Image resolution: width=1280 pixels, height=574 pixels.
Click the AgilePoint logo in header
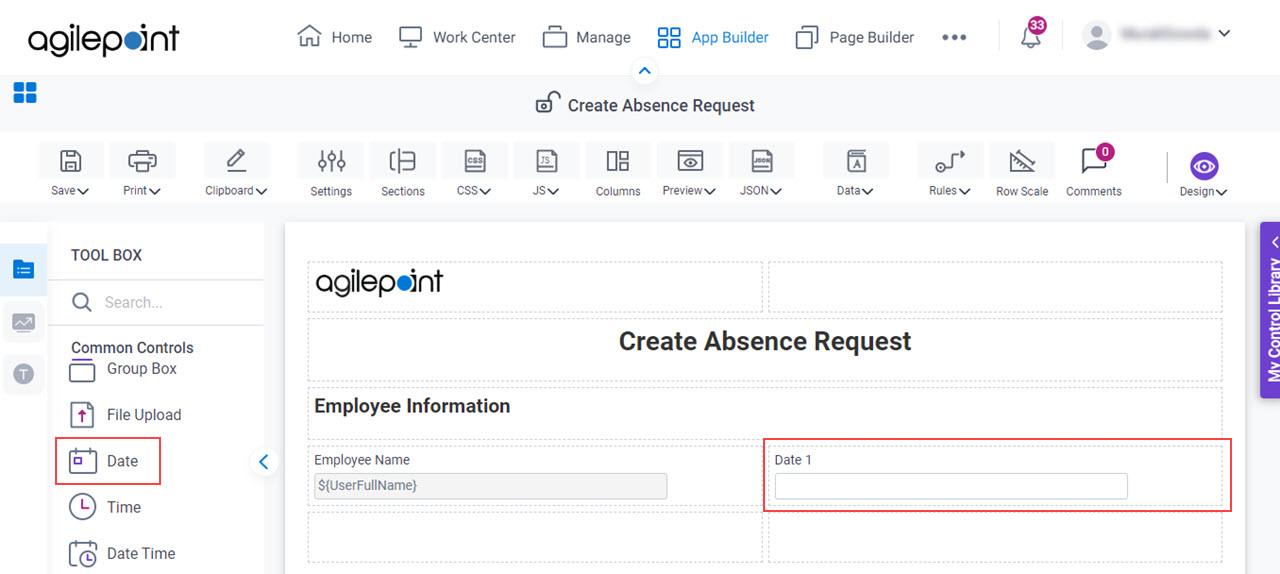pyautogui.click(x=104, y=39)
